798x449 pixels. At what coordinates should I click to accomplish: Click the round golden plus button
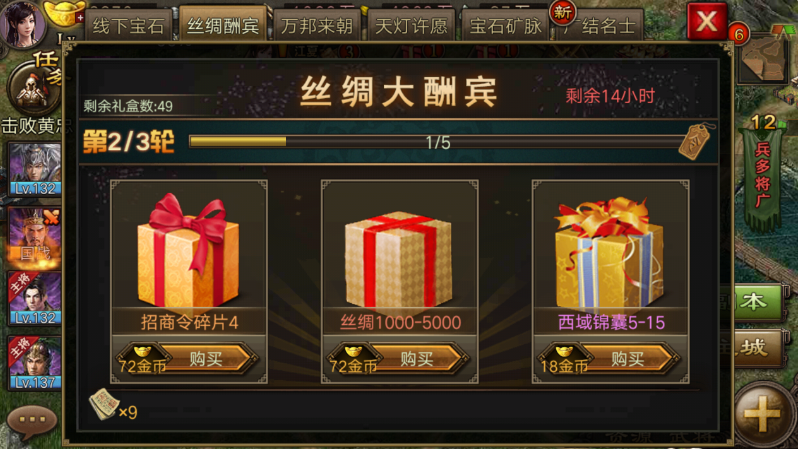pyautogui.click(x=762, y=414)
